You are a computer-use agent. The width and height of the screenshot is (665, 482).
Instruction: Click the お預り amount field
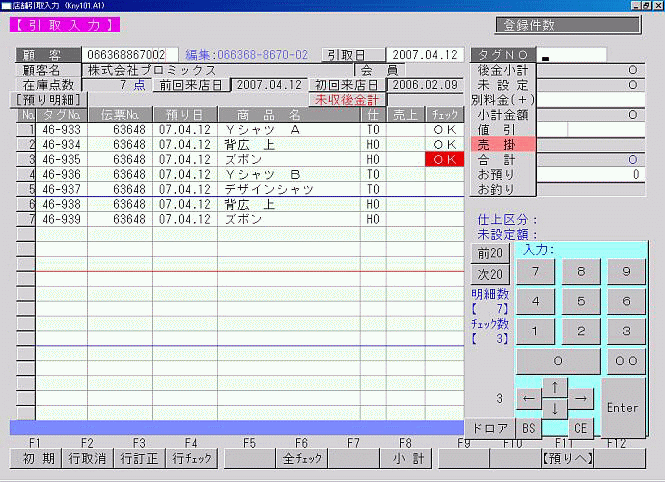(x=591, y=174)
